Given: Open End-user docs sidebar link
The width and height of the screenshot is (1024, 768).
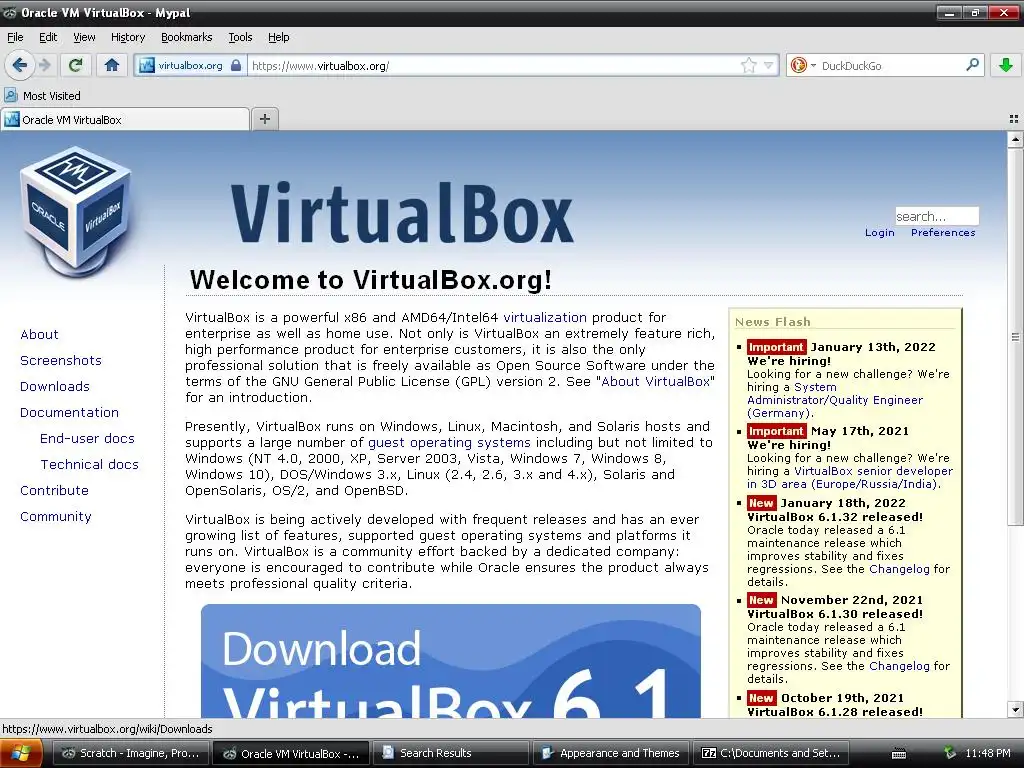Looking at the screenshot, I should pos(88,438).
